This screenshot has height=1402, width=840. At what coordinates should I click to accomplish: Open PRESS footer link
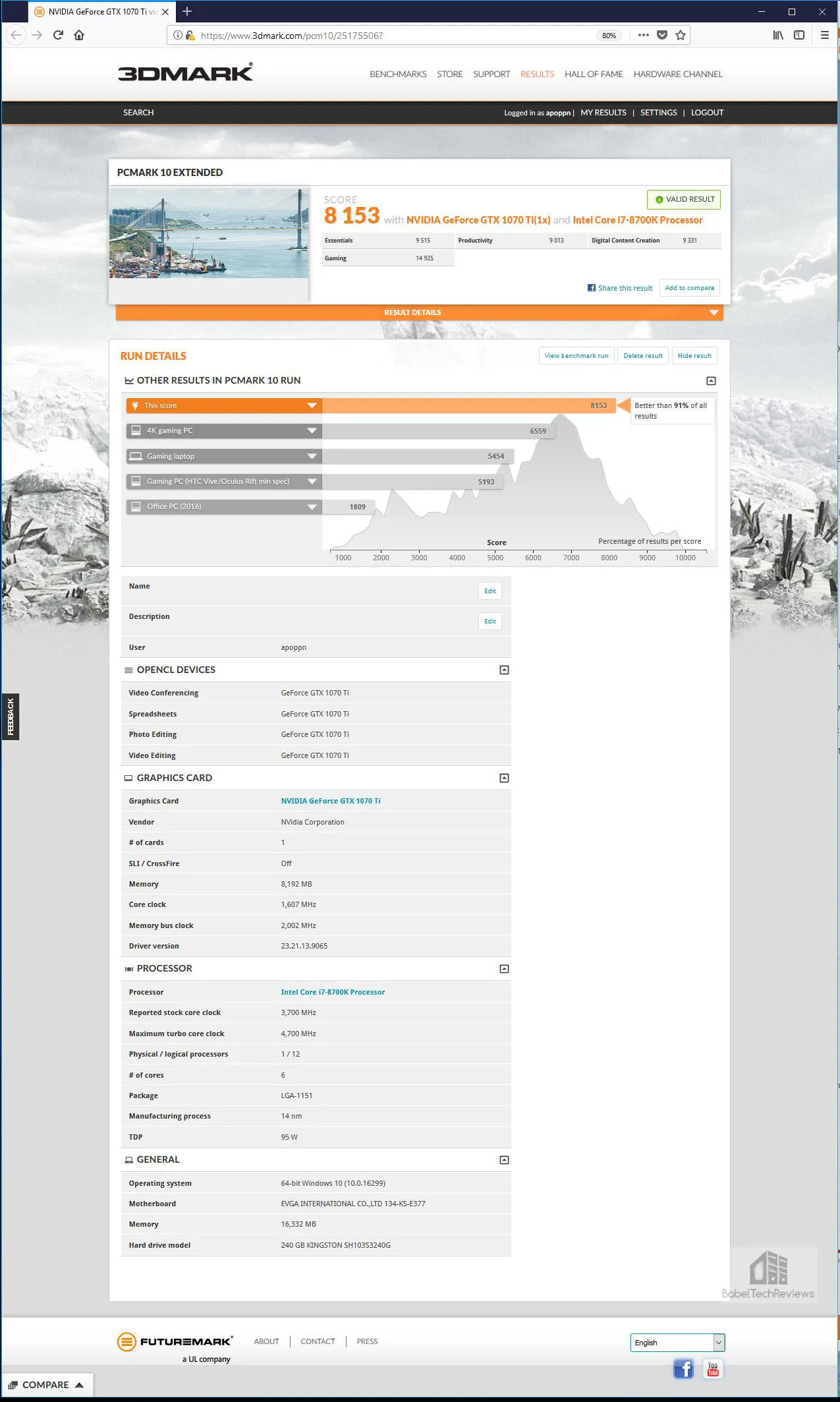click(367, 1341)
